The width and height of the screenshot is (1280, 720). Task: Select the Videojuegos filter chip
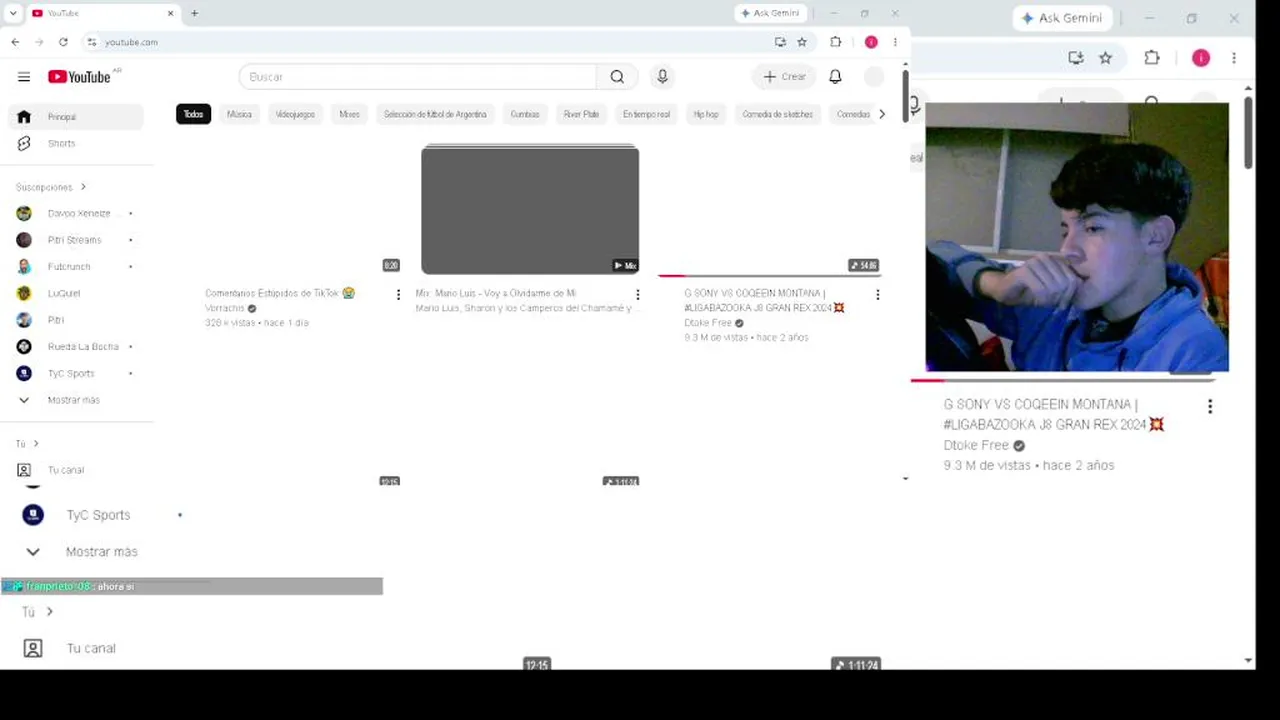click(295, 114)
